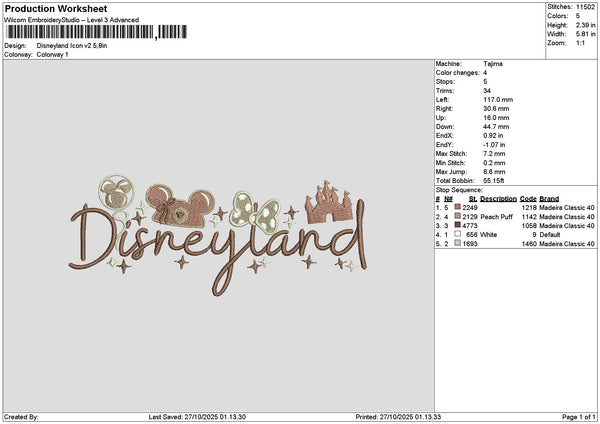Select the Min Stitch value '0.2 mm'
Image resolution: width=600 pixels, height=424 pixels.
click(494, 163)
